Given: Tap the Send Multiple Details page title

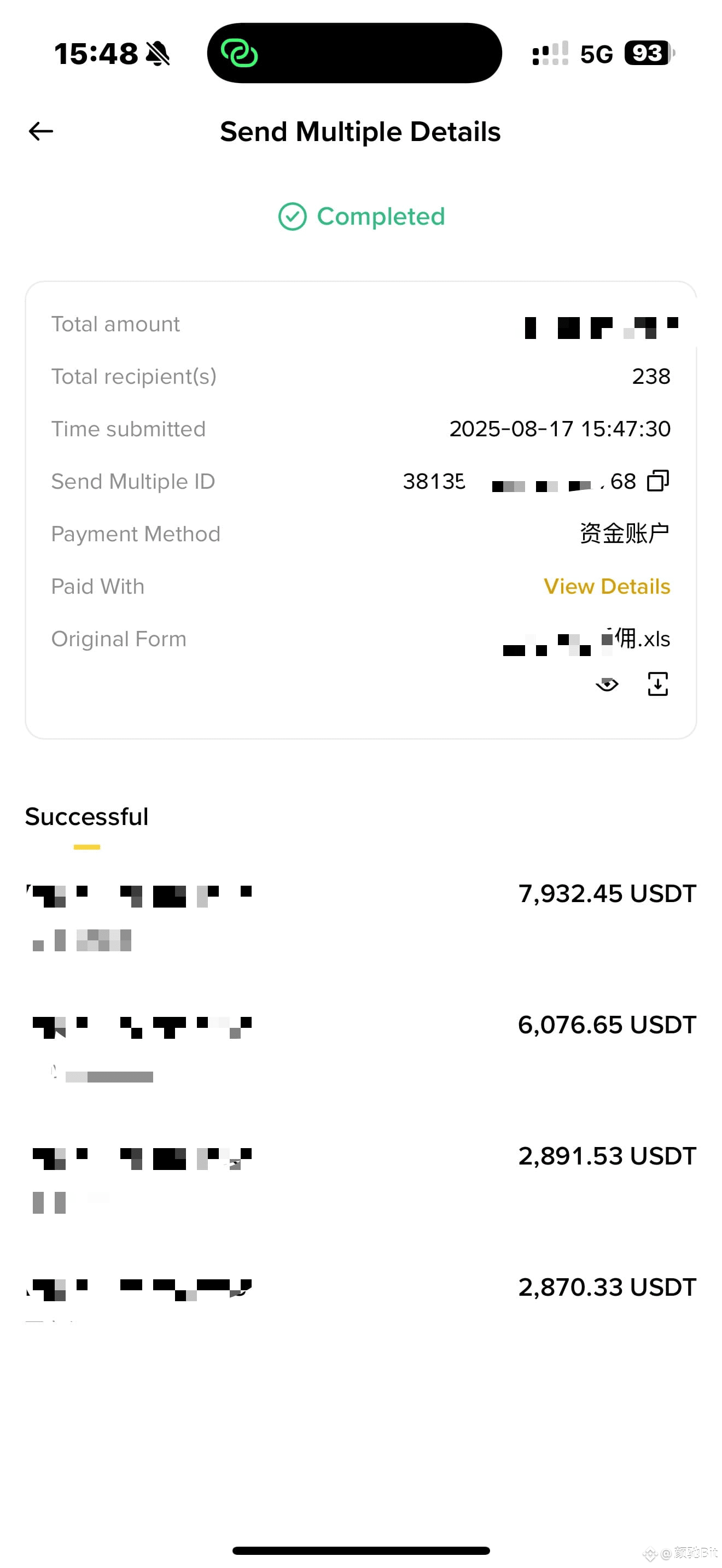Looking at the screenshot, I should click(360, 132).
